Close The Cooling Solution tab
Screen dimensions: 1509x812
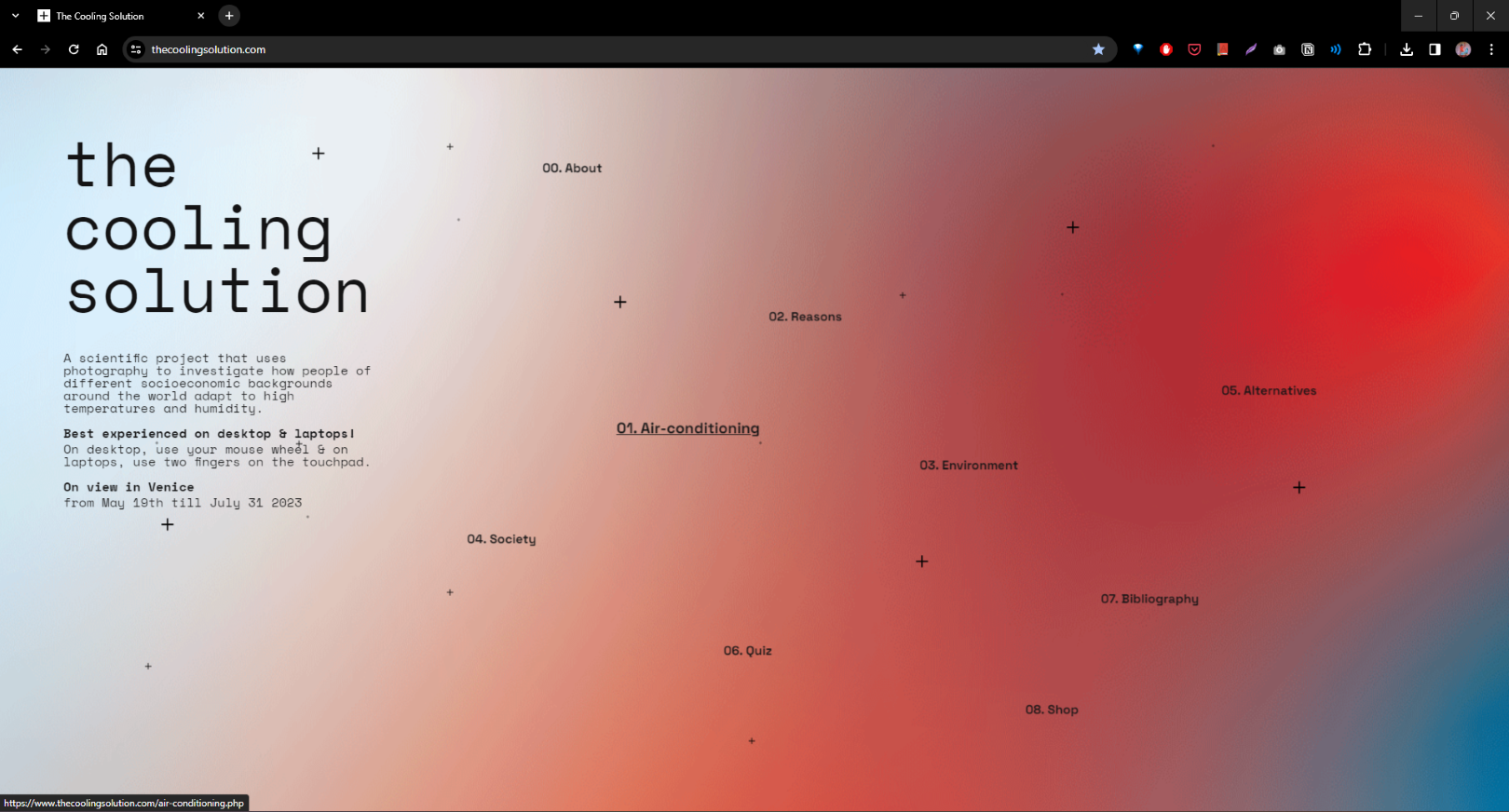click(201, 16)
